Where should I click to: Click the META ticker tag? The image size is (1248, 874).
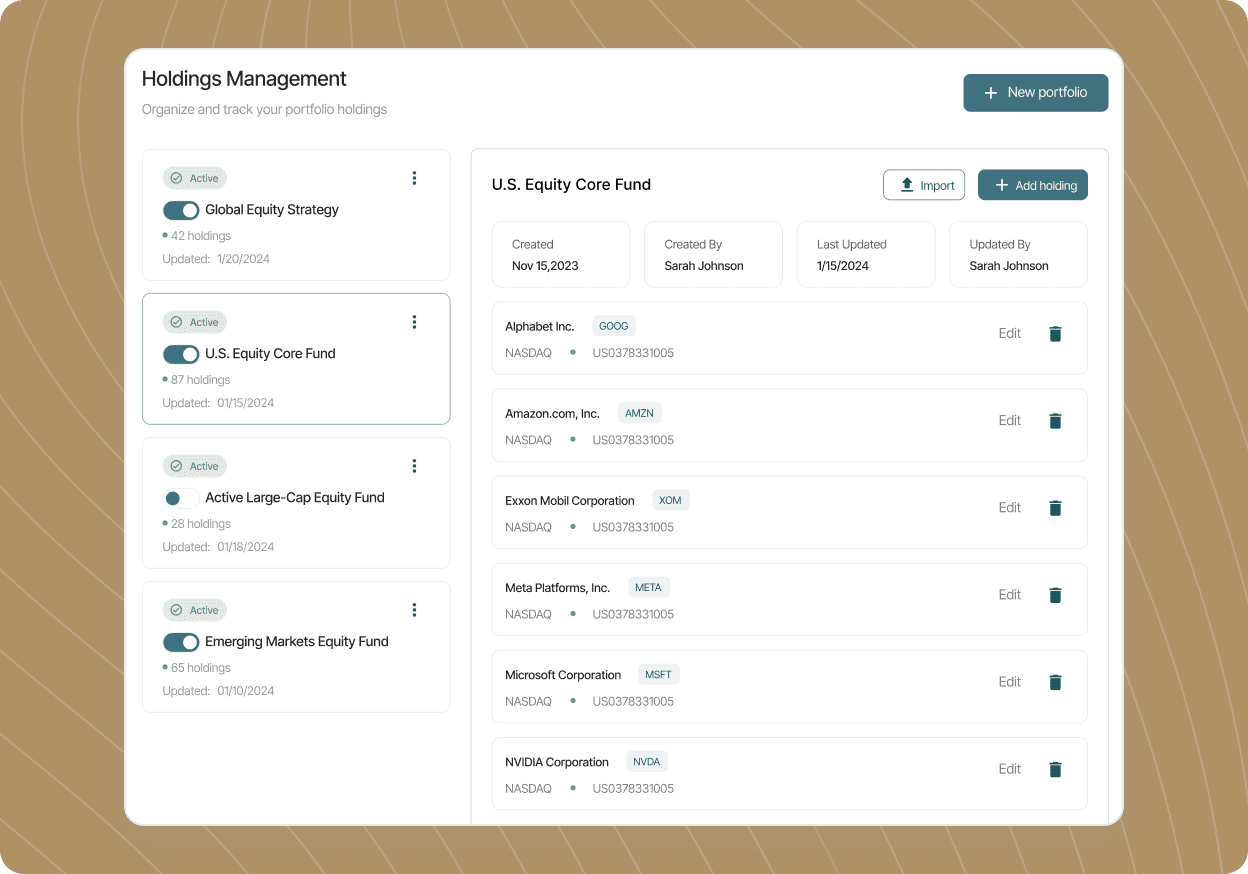tap(648, 587)
